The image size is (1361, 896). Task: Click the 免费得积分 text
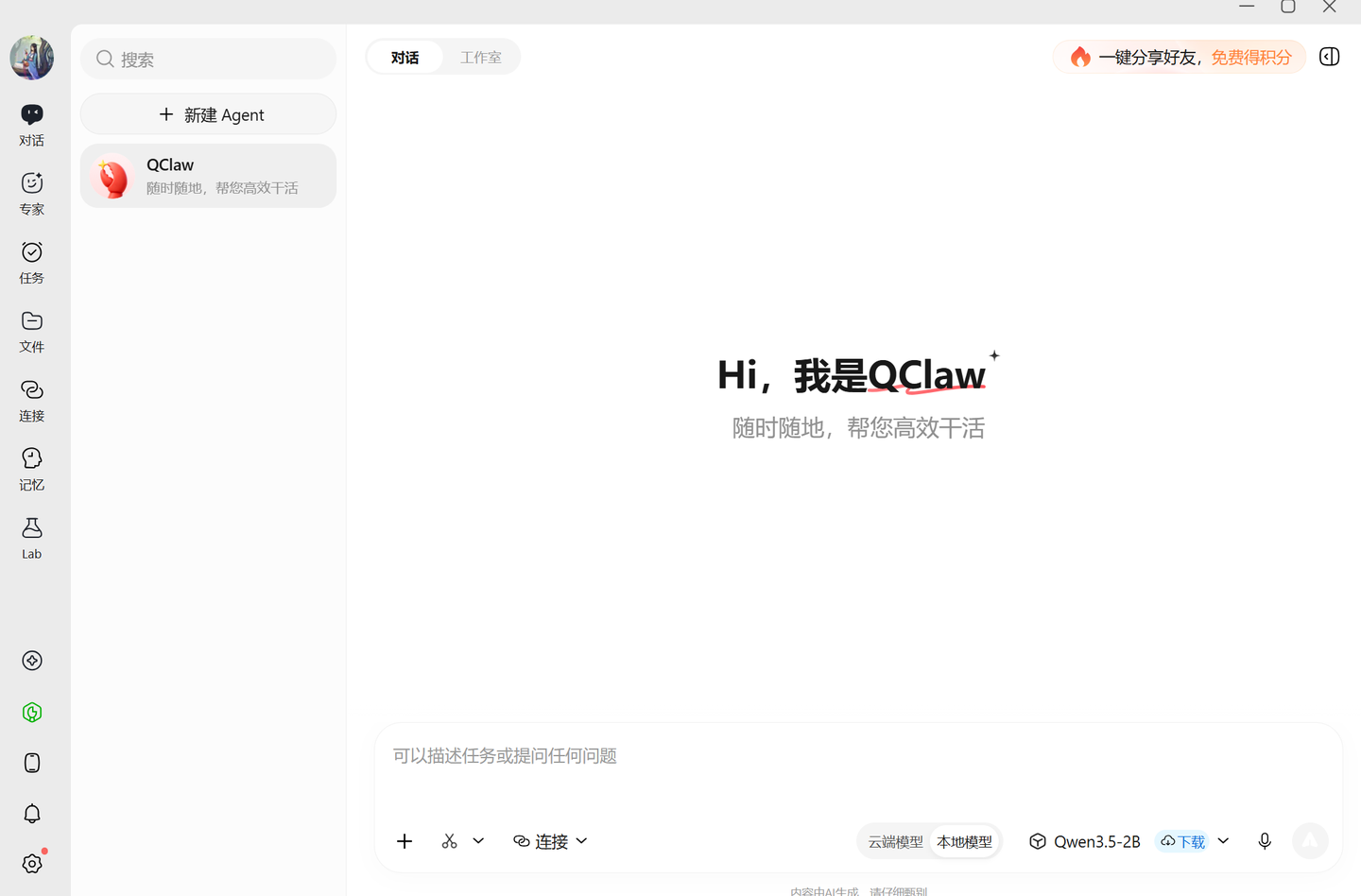(1251, 58)
